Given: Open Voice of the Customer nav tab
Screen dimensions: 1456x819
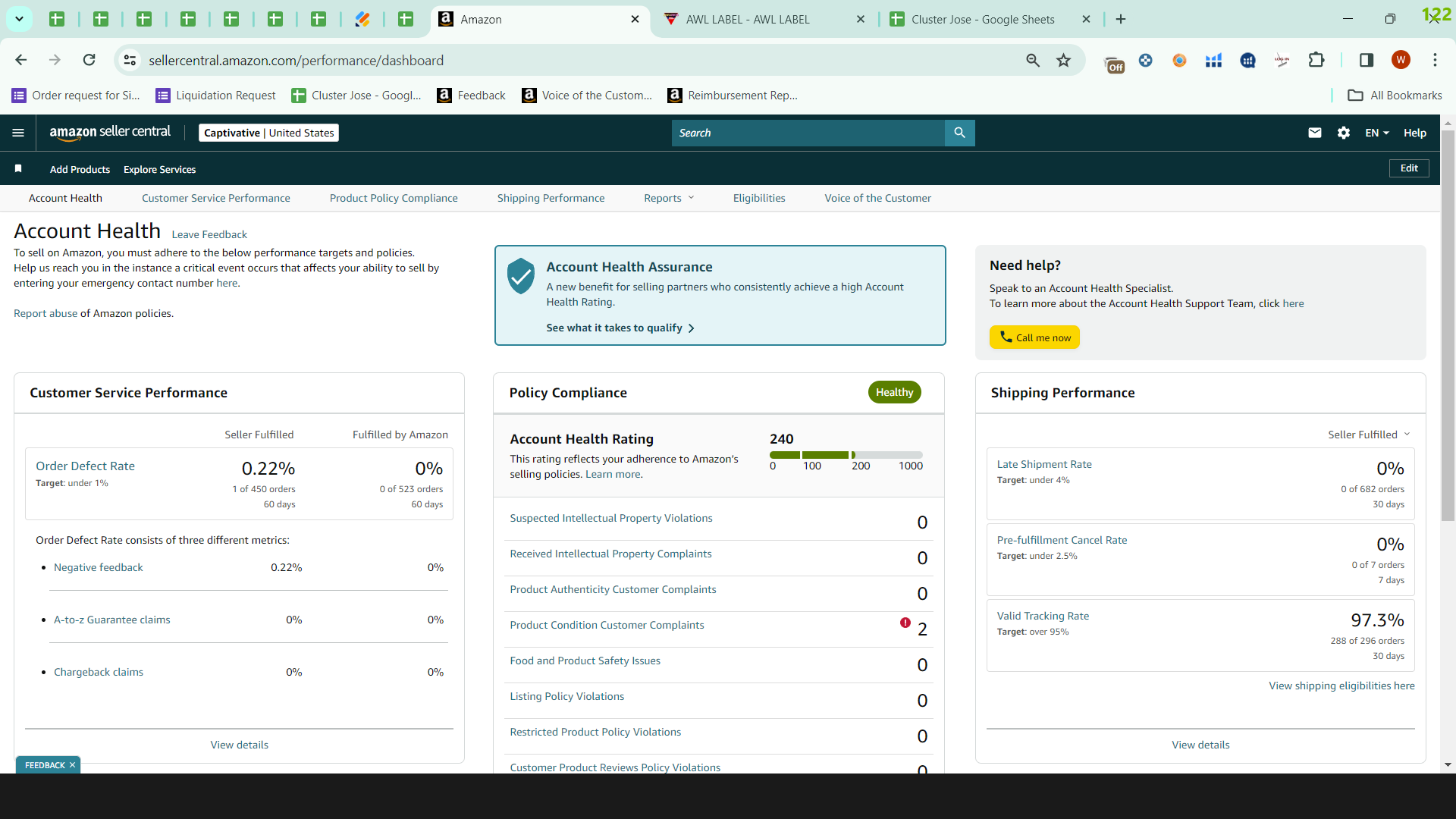Looking at the screenshot, I should point(878,198).
